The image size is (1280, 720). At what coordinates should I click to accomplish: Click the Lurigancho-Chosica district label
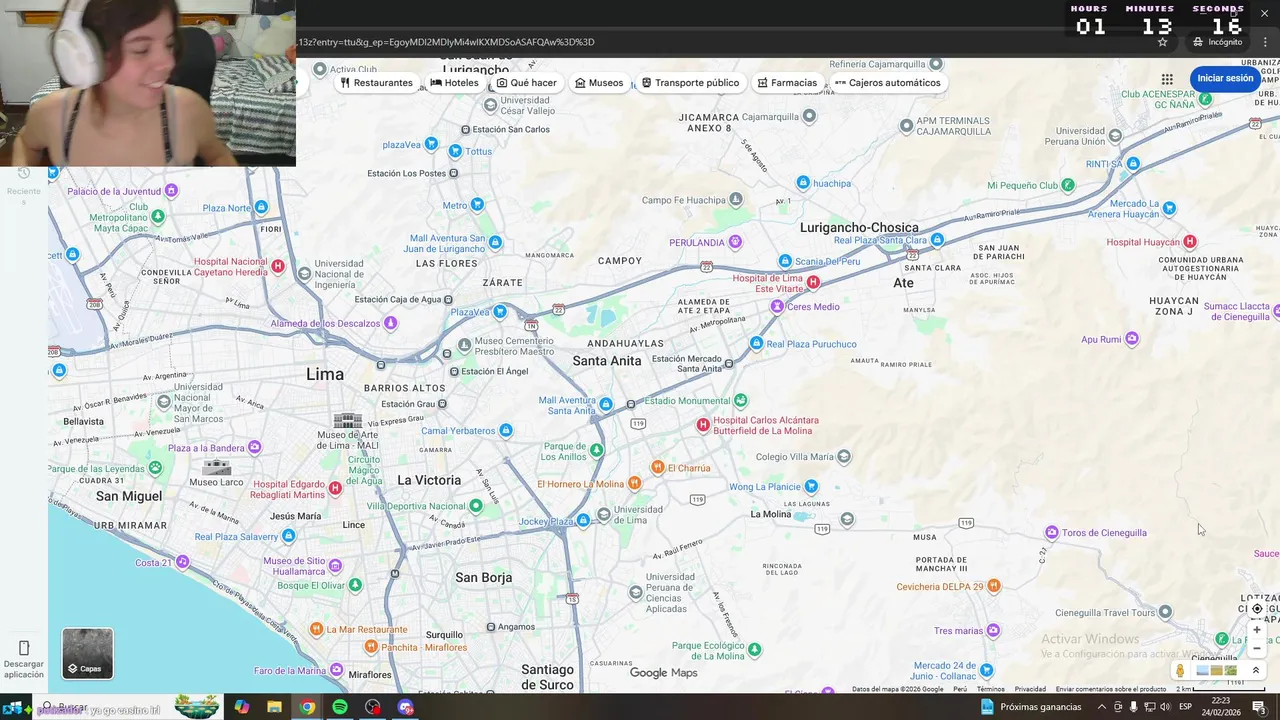[859, 227]
